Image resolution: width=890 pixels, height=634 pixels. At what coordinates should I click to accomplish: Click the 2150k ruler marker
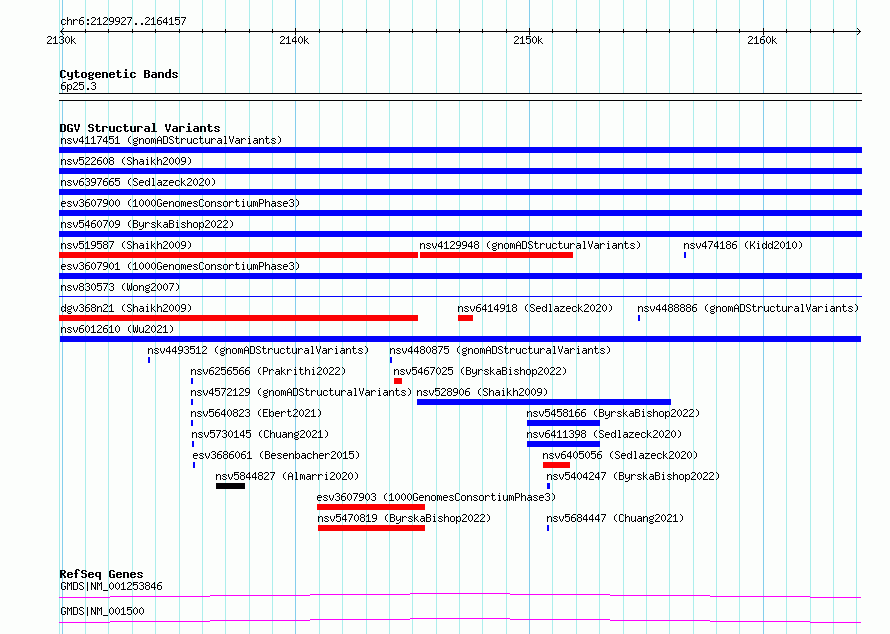pos(528,40)
